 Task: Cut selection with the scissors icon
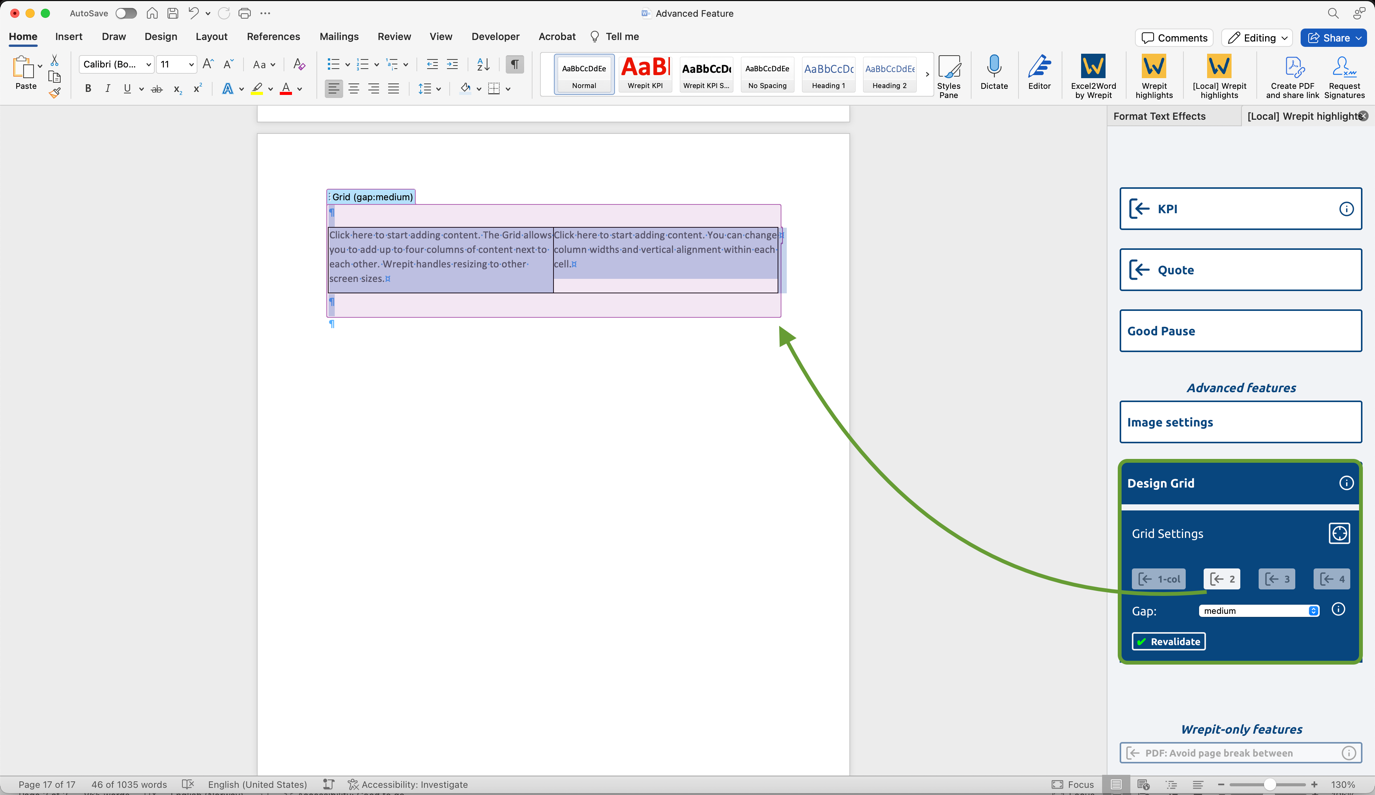(55, 61)
